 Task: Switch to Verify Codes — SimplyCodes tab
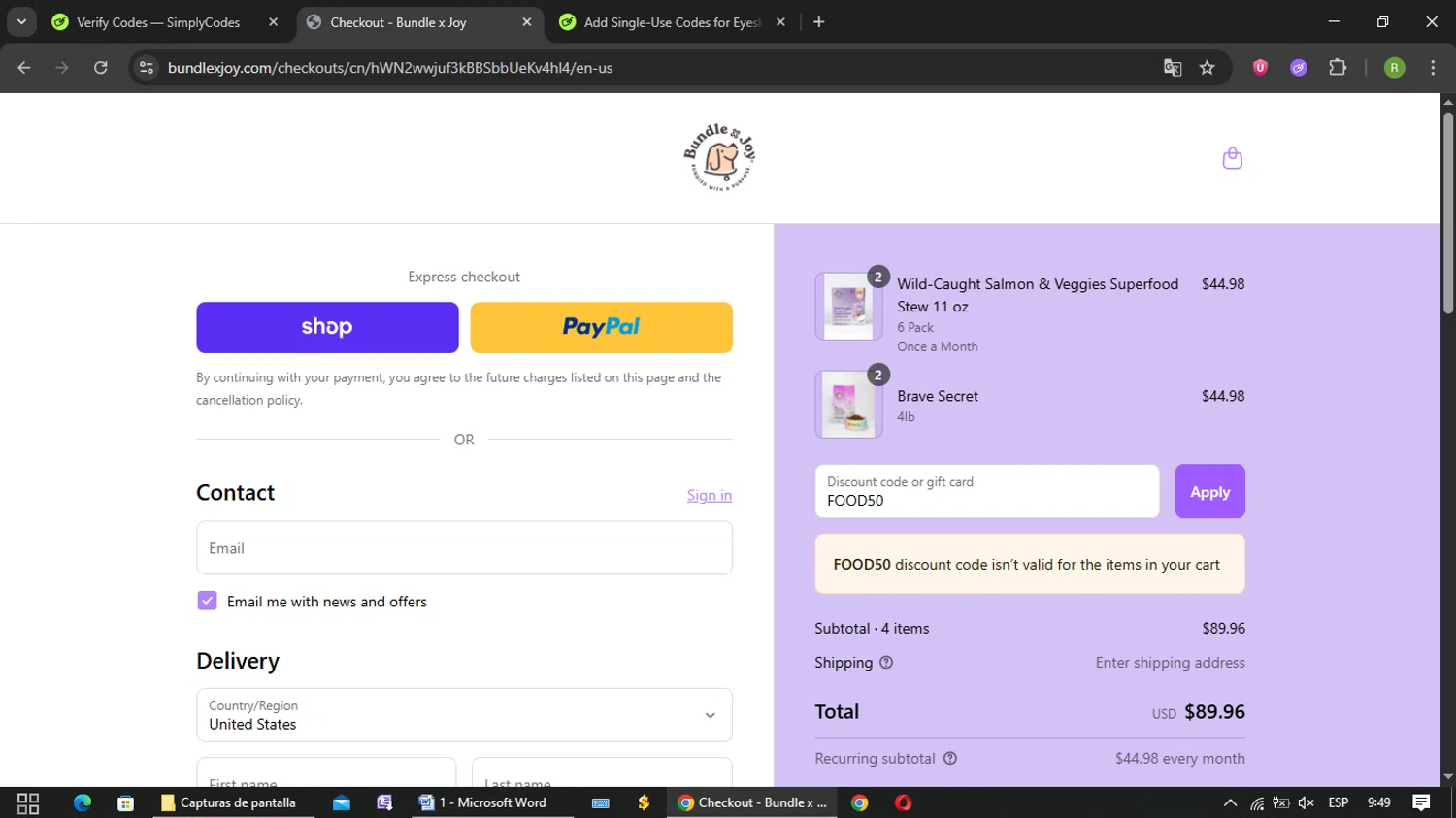(x=158, y=22)
